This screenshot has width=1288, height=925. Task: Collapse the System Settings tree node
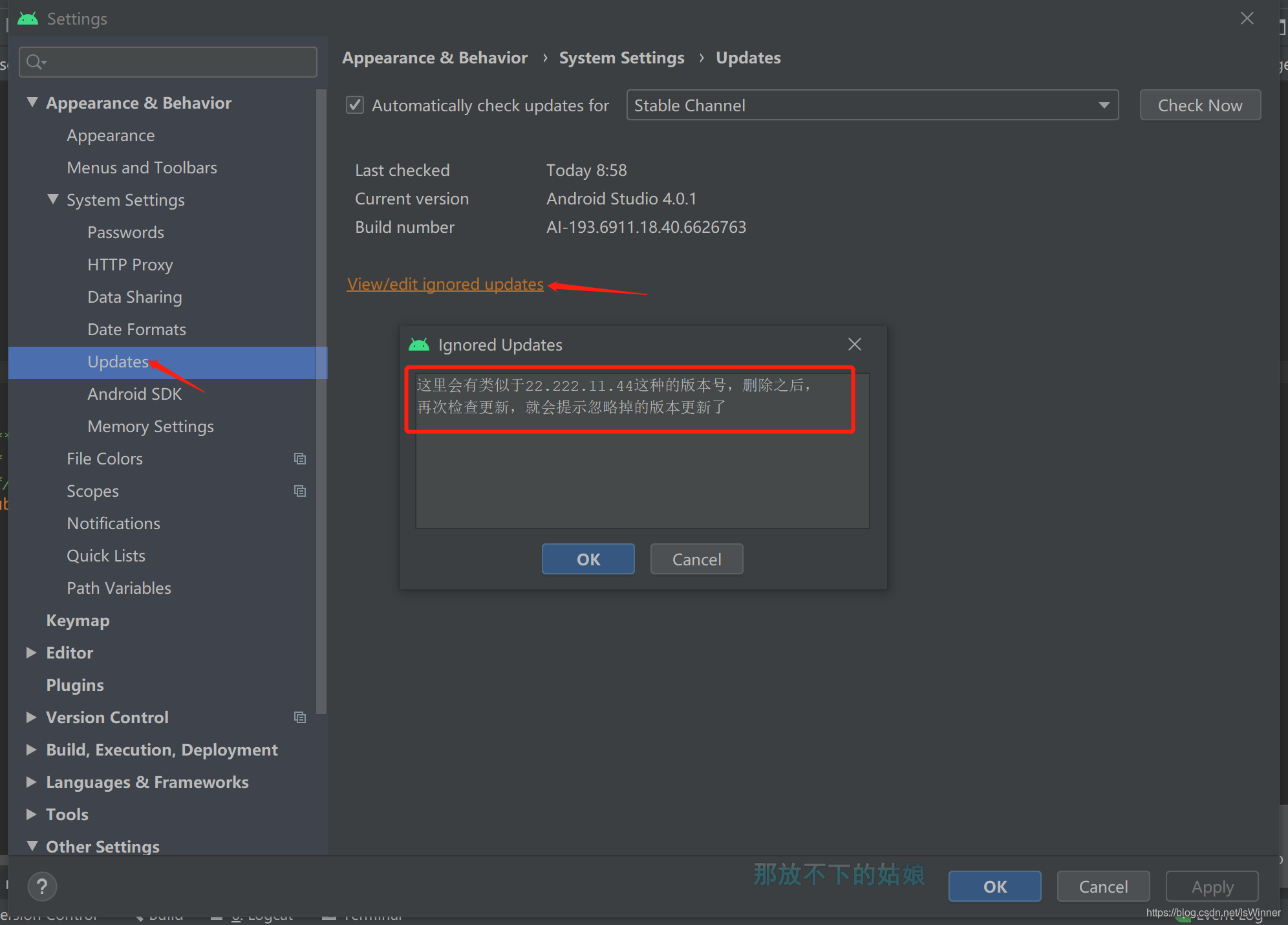click(53, 199)
